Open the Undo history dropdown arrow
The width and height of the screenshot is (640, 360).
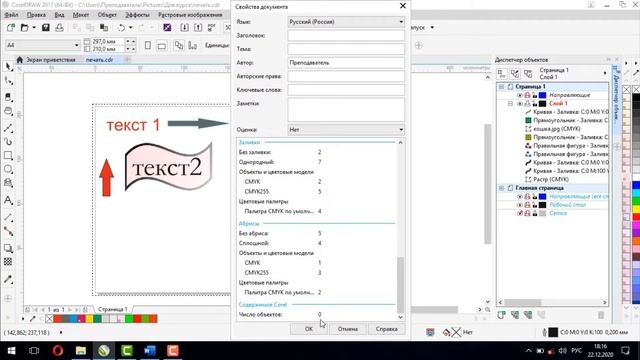point(131,28)
